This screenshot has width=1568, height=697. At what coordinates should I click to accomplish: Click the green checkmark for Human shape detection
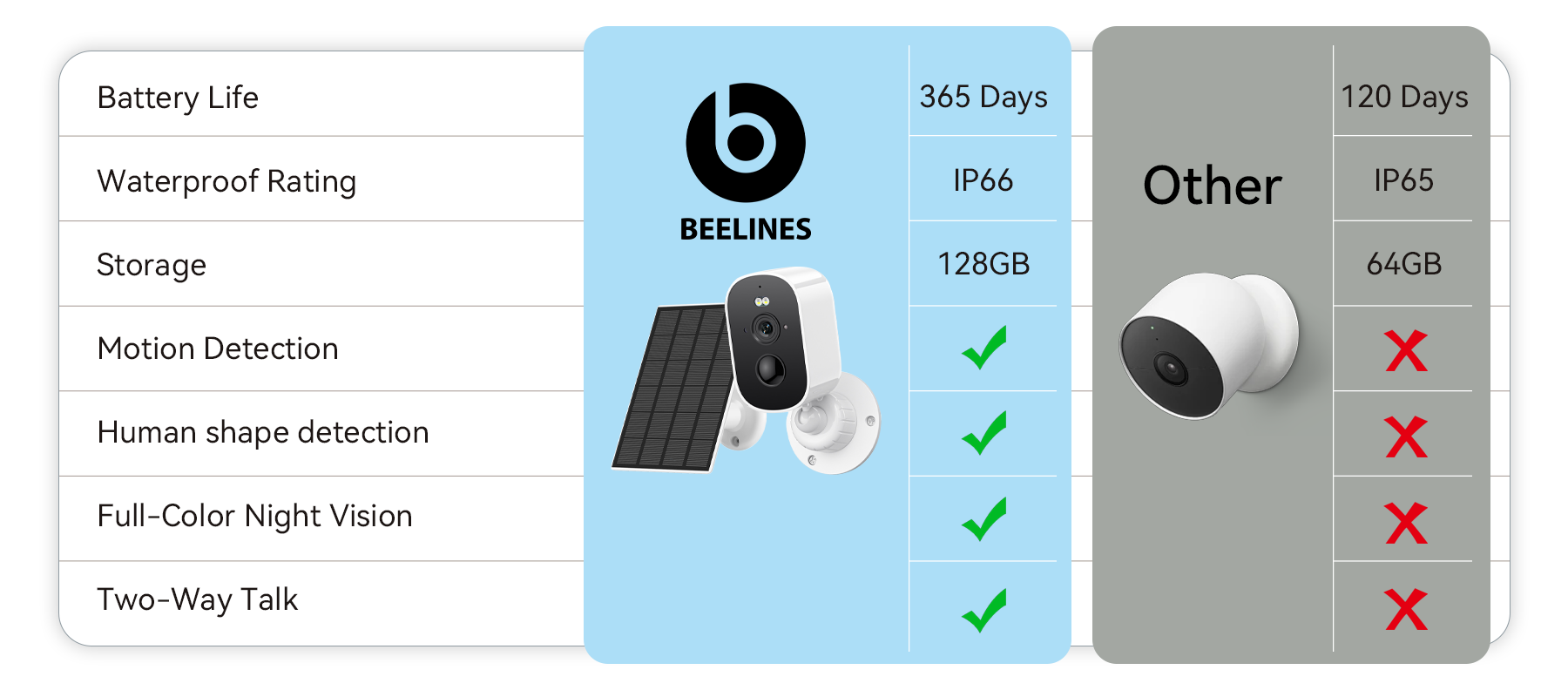point(984,433)
